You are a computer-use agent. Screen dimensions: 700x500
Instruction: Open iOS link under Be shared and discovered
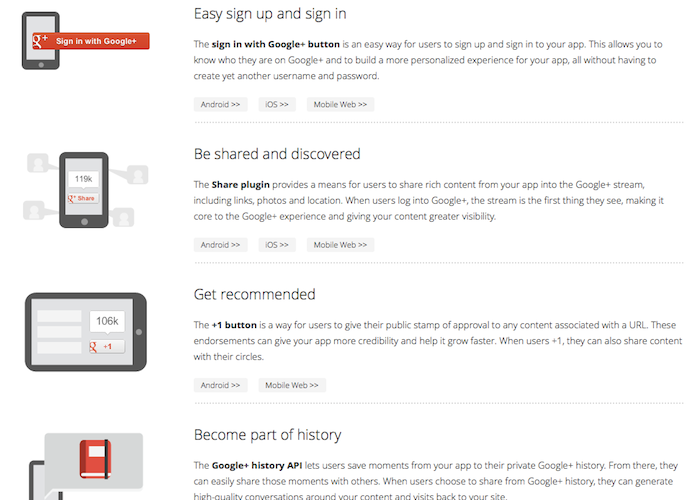(x=277, y=245)
